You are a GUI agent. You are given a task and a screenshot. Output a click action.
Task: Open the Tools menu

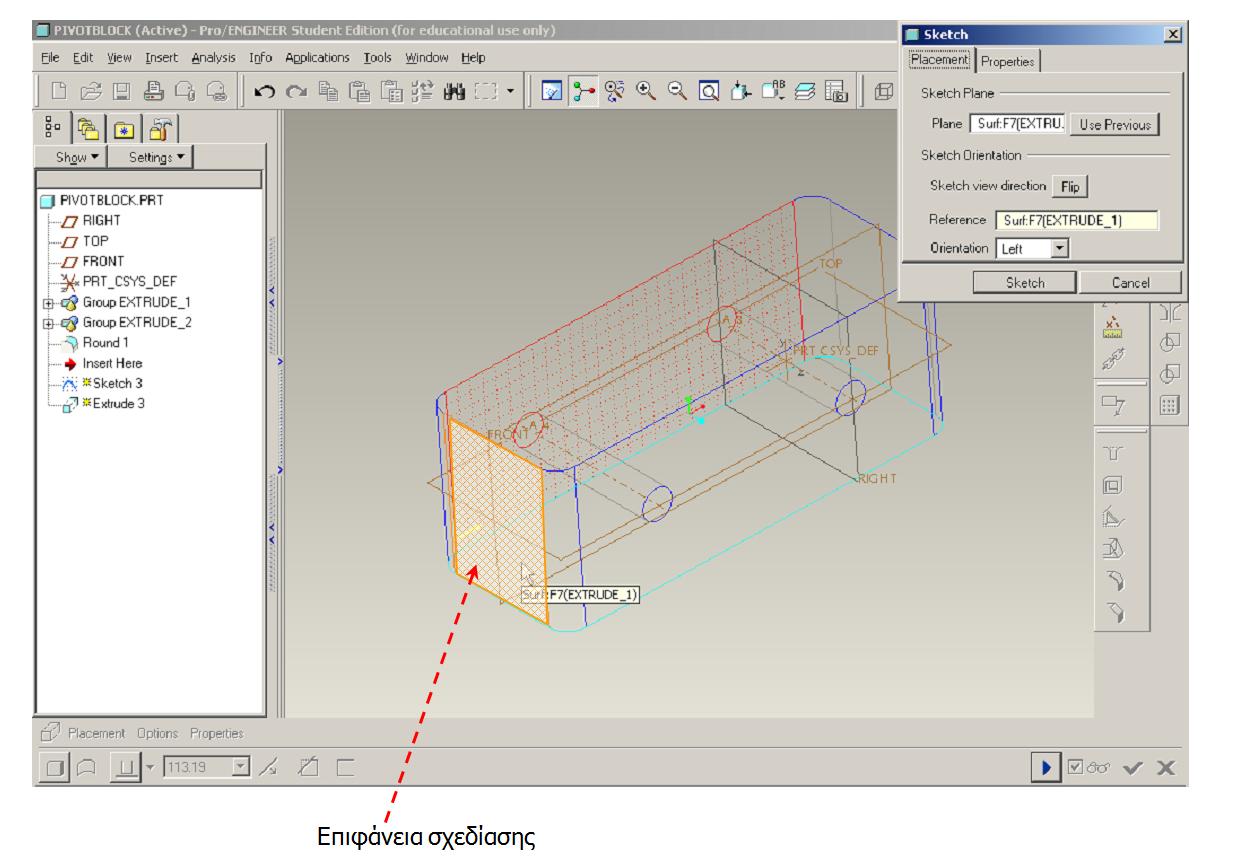coord(378,58)
